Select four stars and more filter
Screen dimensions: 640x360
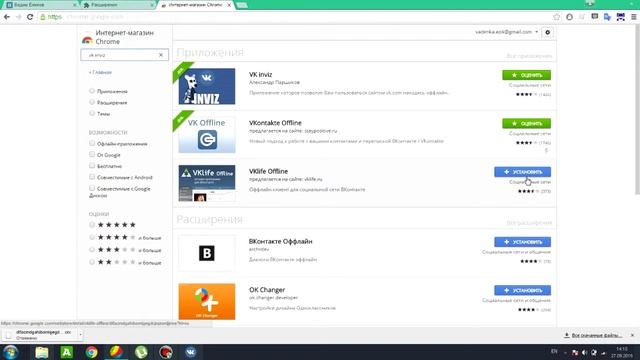(x=92, y=237)
